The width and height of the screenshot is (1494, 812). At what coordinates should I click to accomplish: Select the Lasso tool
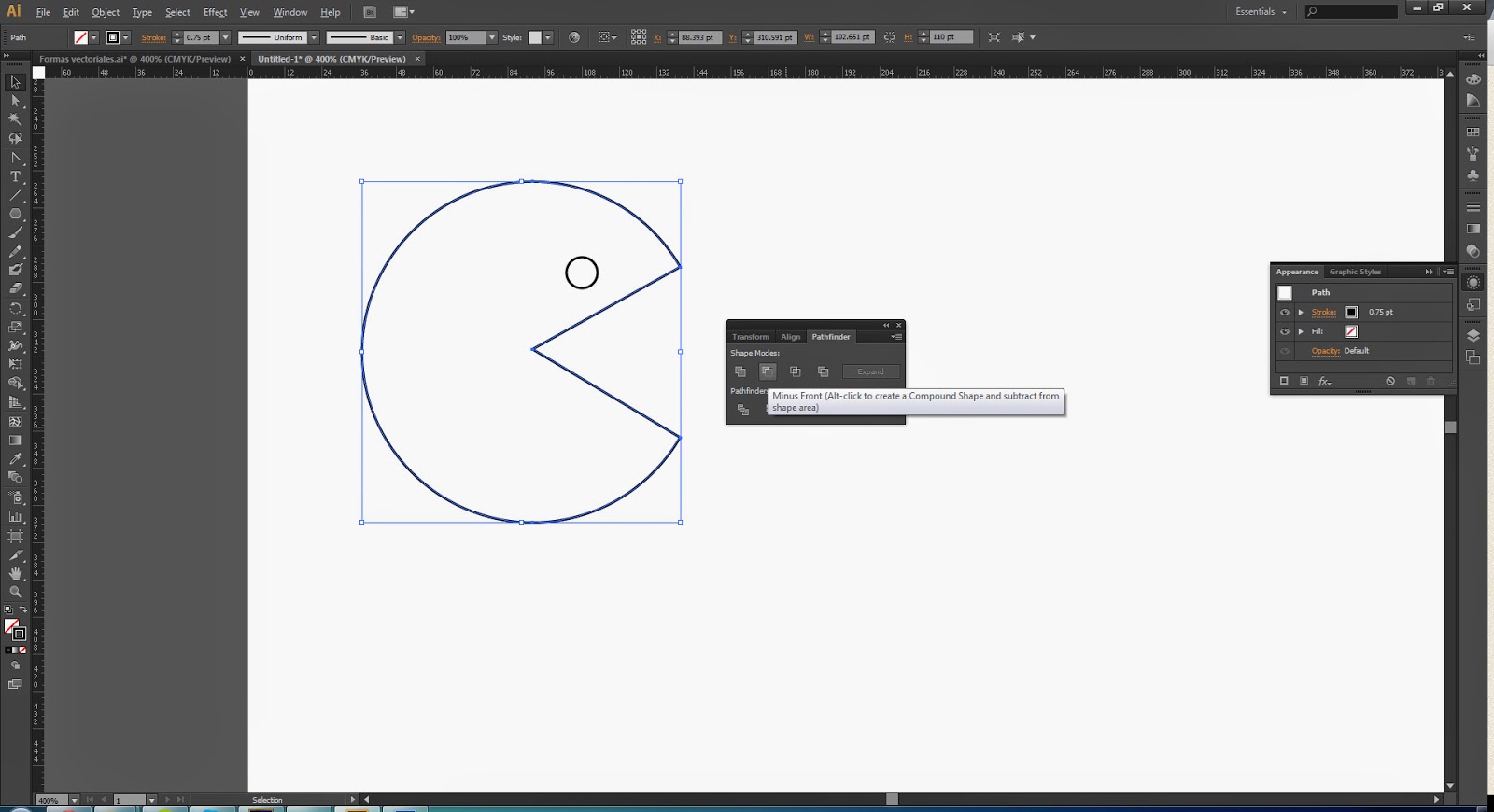click(x=15, y=138)
